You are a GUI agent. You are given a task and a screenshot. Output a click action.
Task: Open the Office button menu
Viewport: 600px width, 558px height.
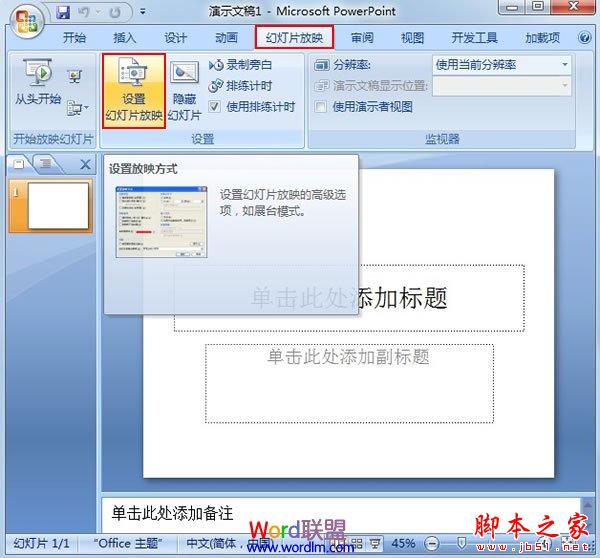(x=26, y=21)
